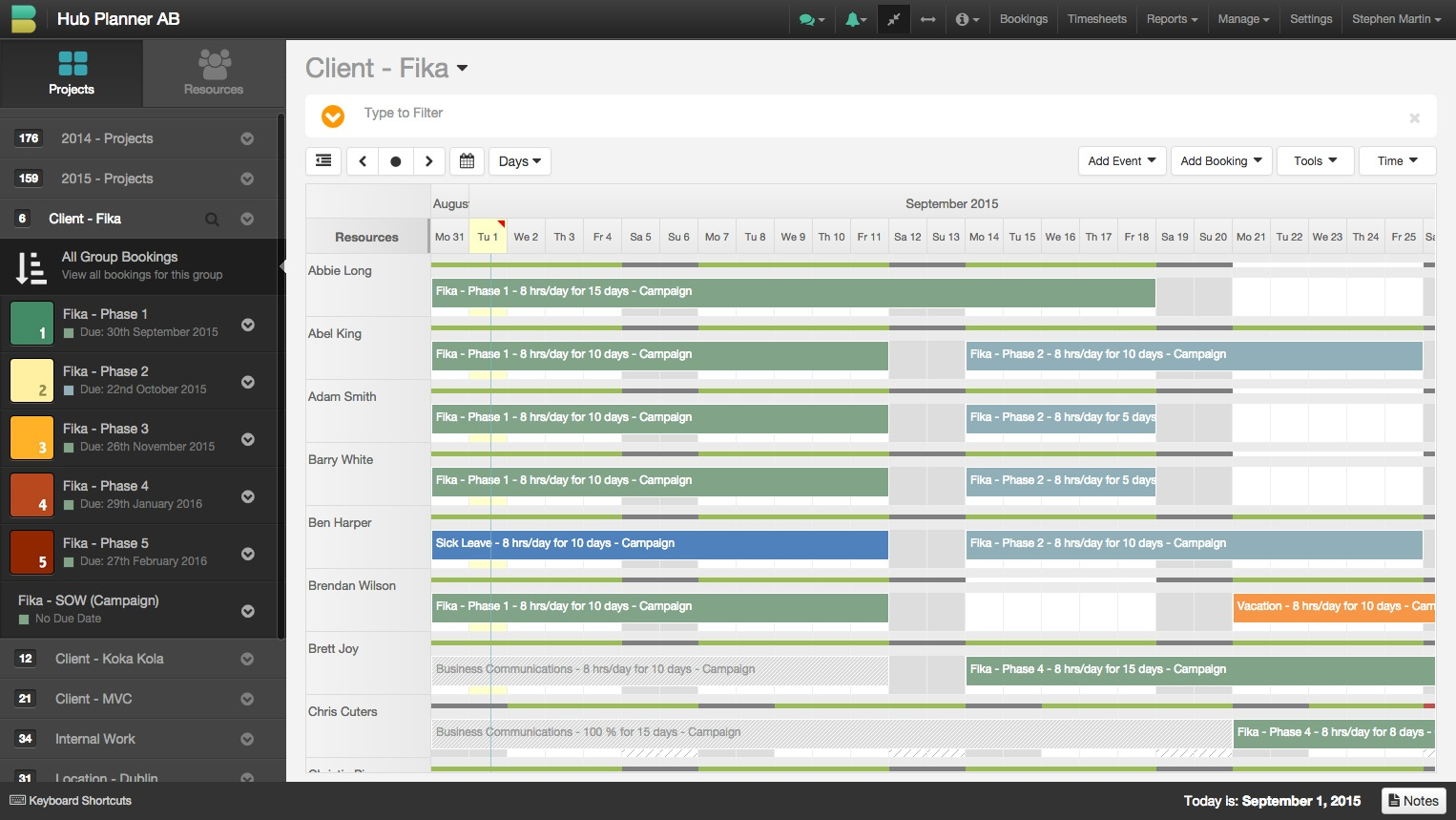Image resolution: width=1456 pixels, height=820 pixels.
Task: Select Chris Cuters' Business Communications booking
Action: click(832, 732)
